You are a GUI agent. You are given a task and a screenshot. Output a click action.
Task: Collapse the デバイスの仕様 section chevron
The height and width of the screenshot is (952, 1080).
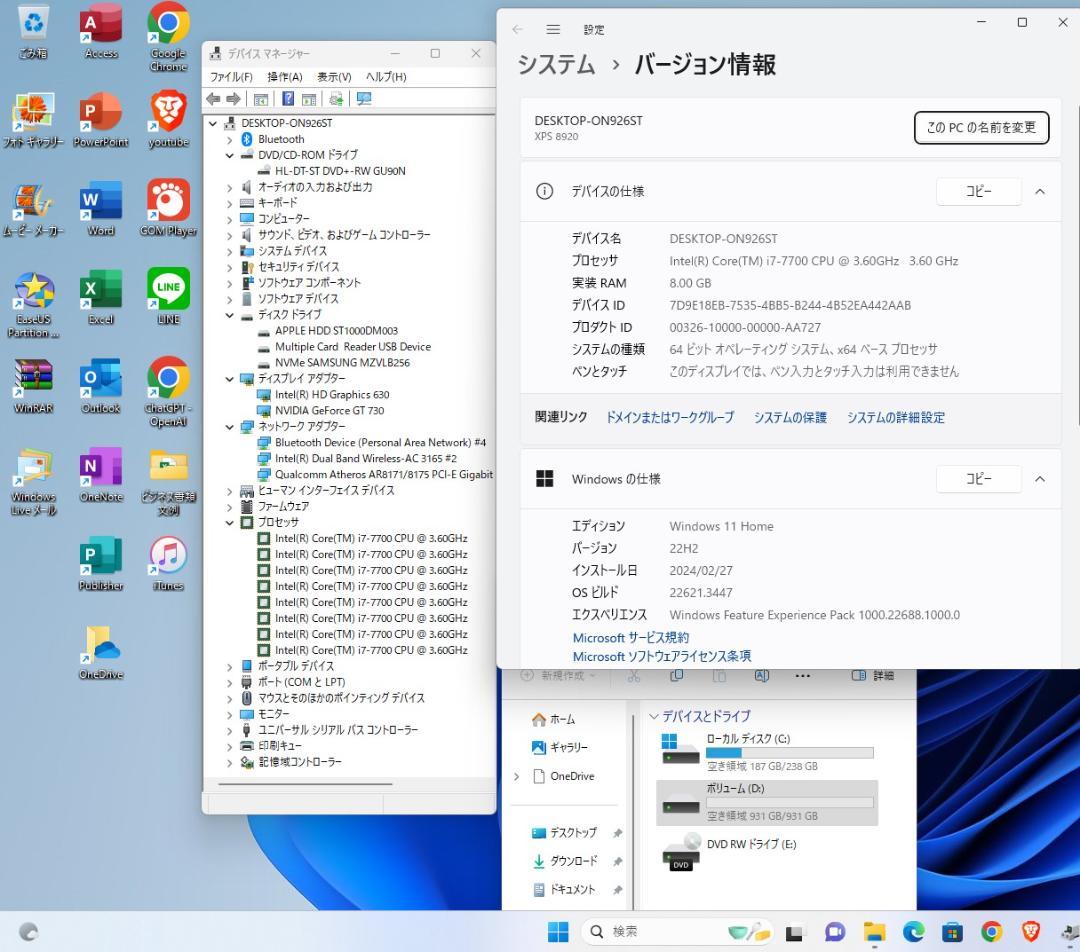1040,191
